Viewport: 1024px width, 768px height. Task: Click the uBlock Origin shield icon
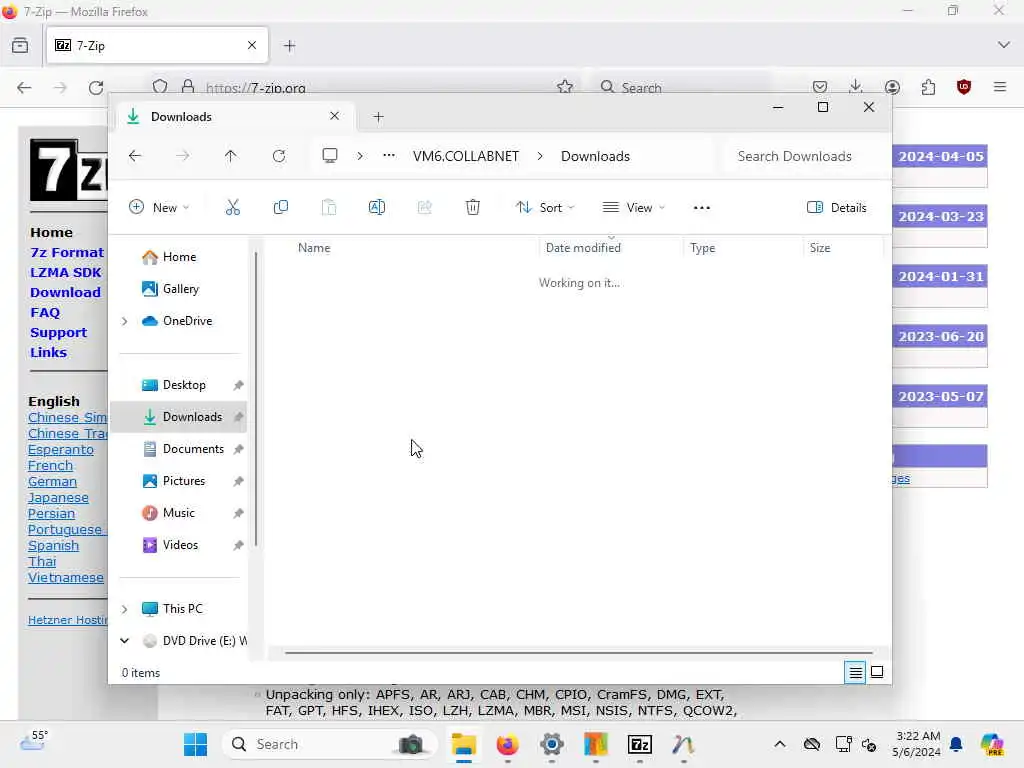point(964,87)
